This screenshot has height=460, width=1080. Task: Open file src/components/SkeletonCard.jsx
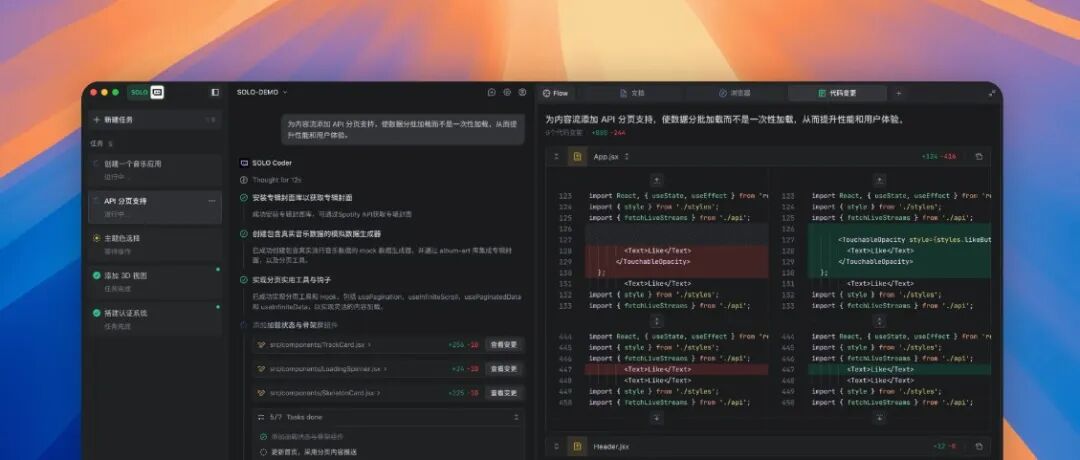point(324,393)
